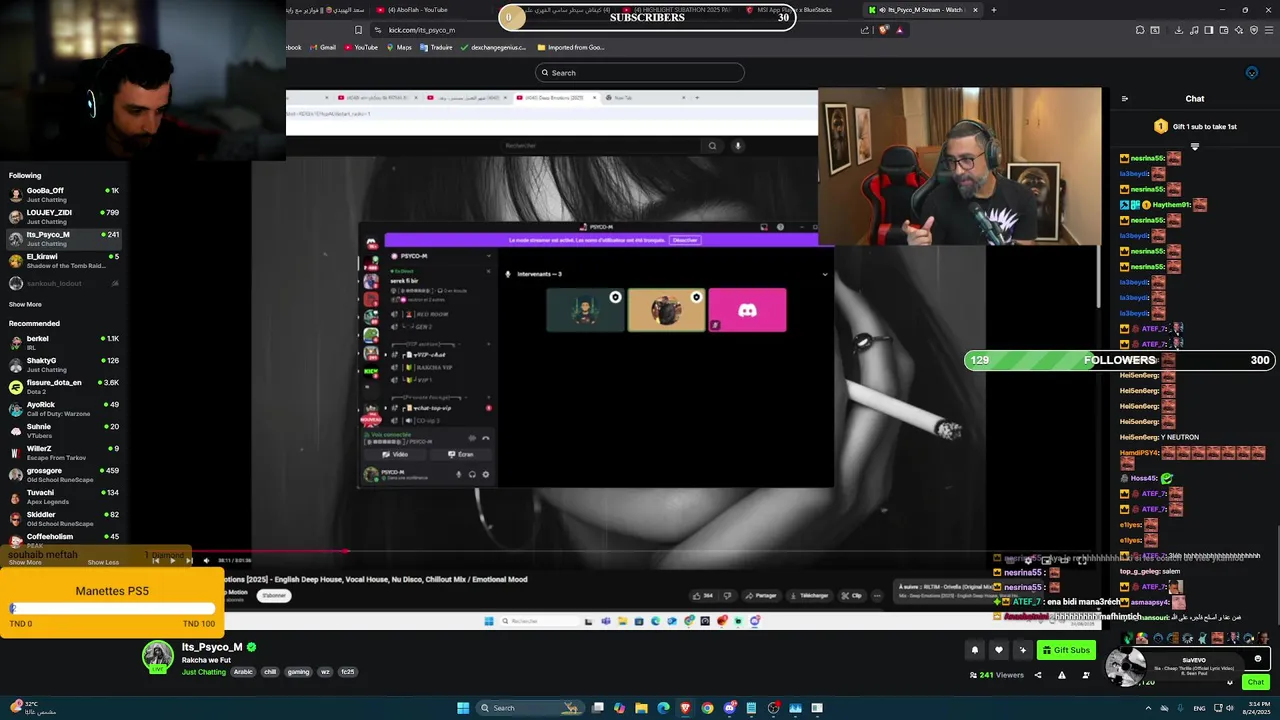This screenshot has width=1280, height=720.
Task: Open the Maps bookmark
Action: pos(399,47)
